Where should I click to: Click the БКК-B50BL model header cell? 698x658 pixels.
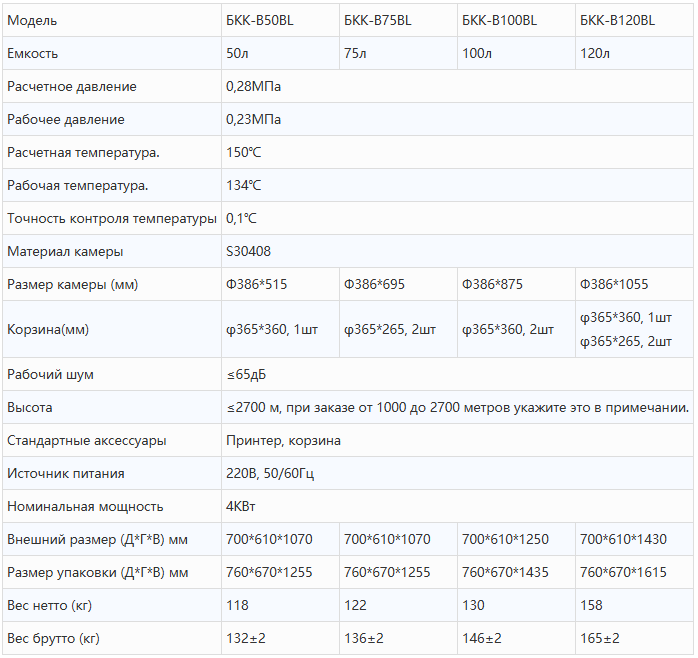pyautogui.click(x=260, y=20)
